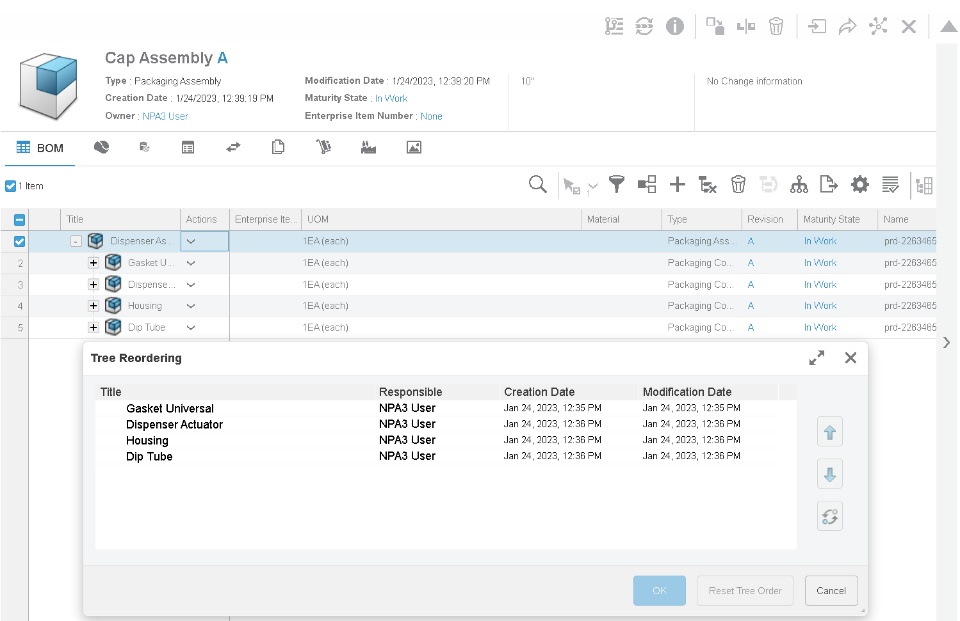Click the In Work maturity state link in header
Screen dimensions: 960x621
pyautogui.click(x=391, y=98)
